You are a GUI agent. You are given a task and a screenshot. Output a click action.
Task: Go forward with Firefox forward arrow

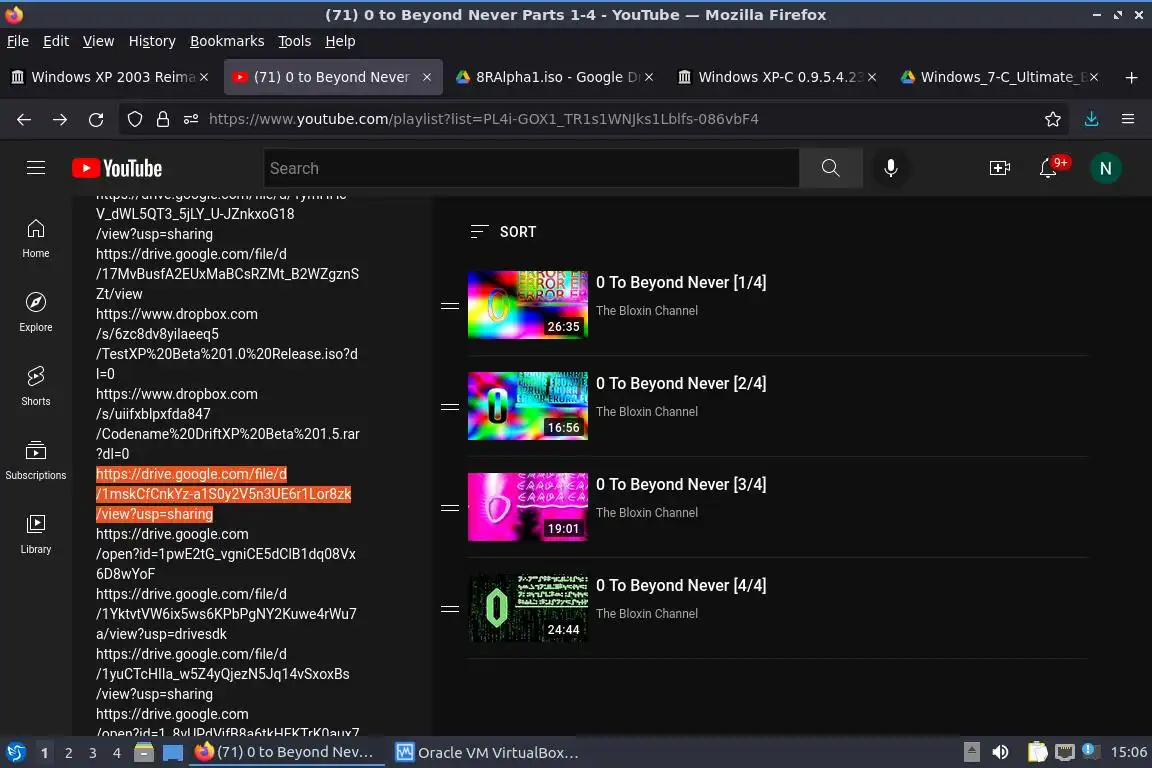[x=60, y=119]
